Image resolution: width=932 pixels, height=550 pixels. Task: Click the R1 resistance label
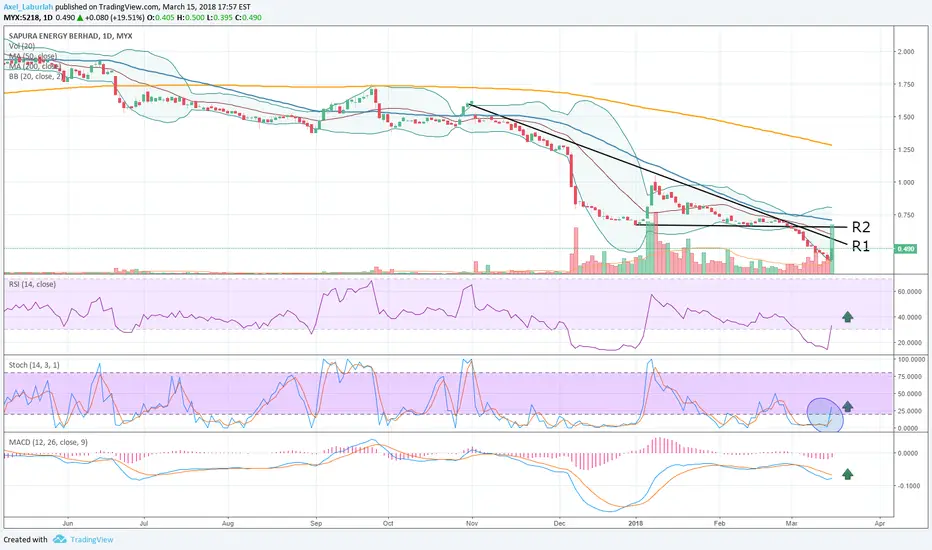(x=861, y=246)
